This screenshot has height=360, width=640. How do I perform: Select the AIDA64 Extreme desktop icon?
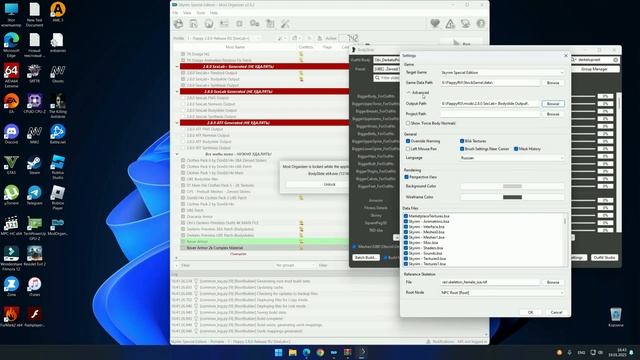11,76
